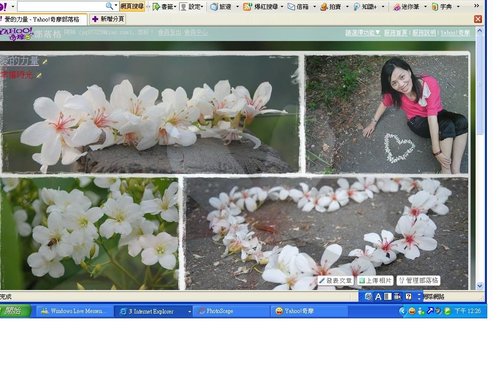Viewport: 500px width, 375px height.
Task: Select the 愛的力量 Yahoo blog tab
Action: [x=43, y=19]
